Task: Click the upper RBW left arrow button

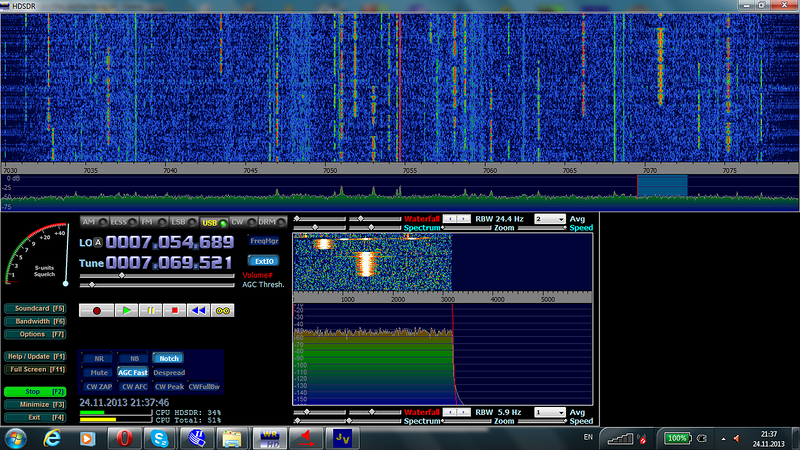Action: pos(449,218)
